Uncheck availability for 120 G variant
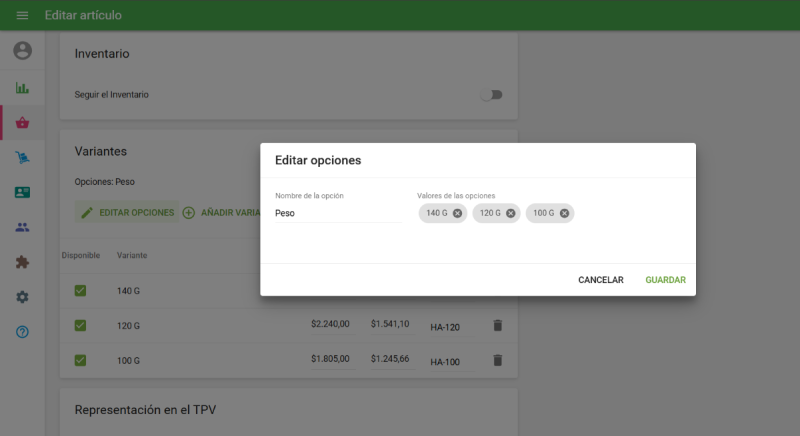Screen dimensions: 800x436 [x=80, y=325]
